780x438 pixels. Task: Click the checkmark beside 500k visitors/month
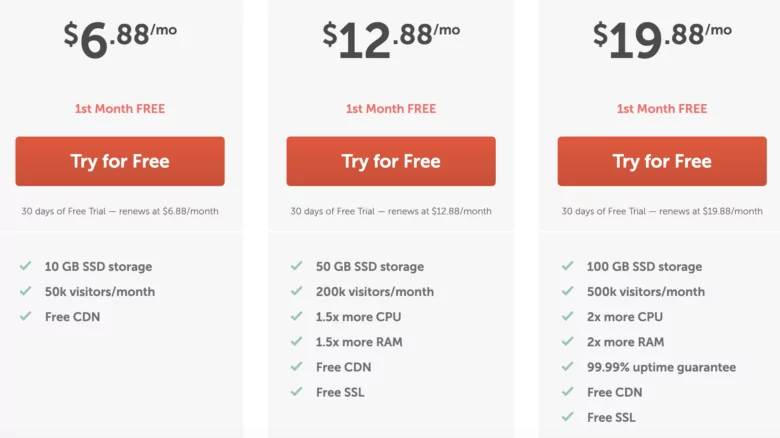[567, 292]
